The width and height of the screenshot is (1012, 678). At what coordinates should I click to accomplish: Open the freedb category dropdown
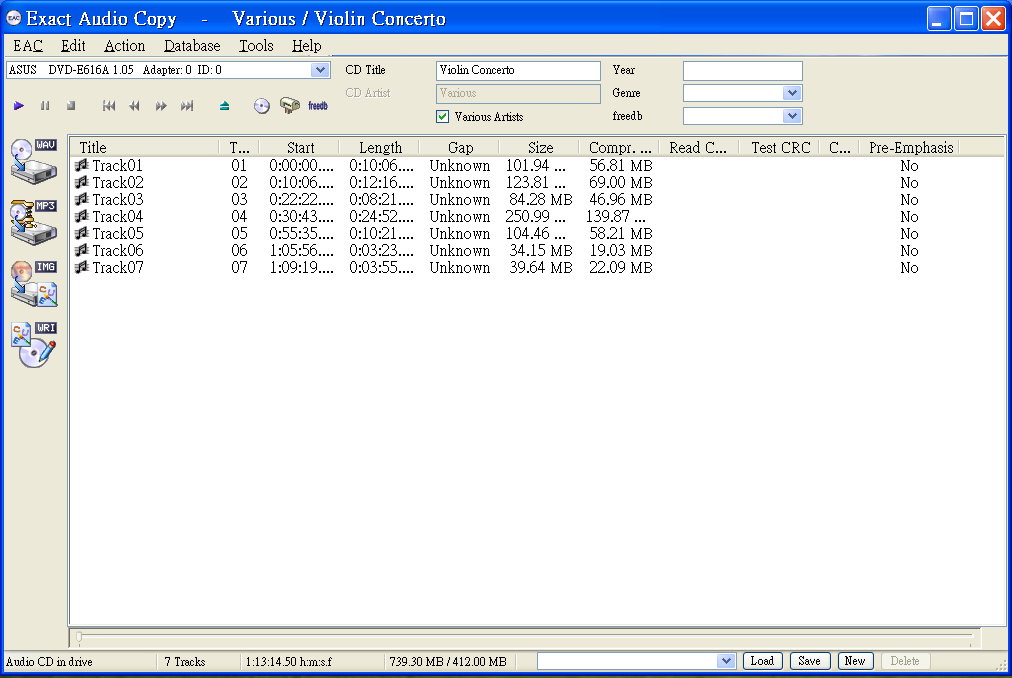pyautogui.click(x=792, y=116)
